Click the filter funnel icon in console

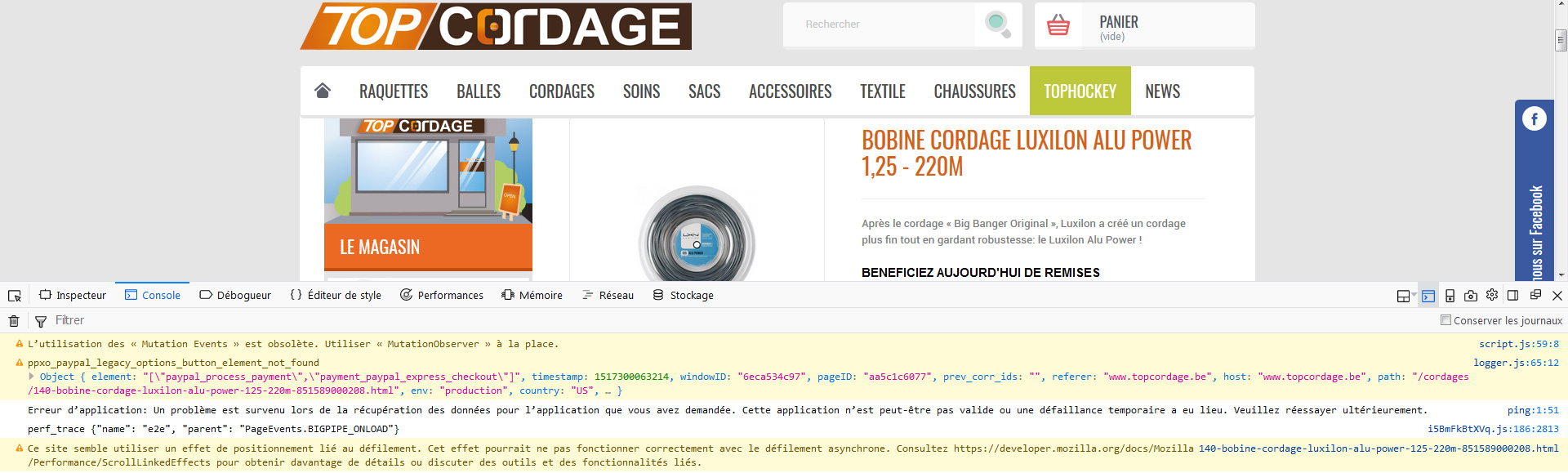click(x=41, y=321)
